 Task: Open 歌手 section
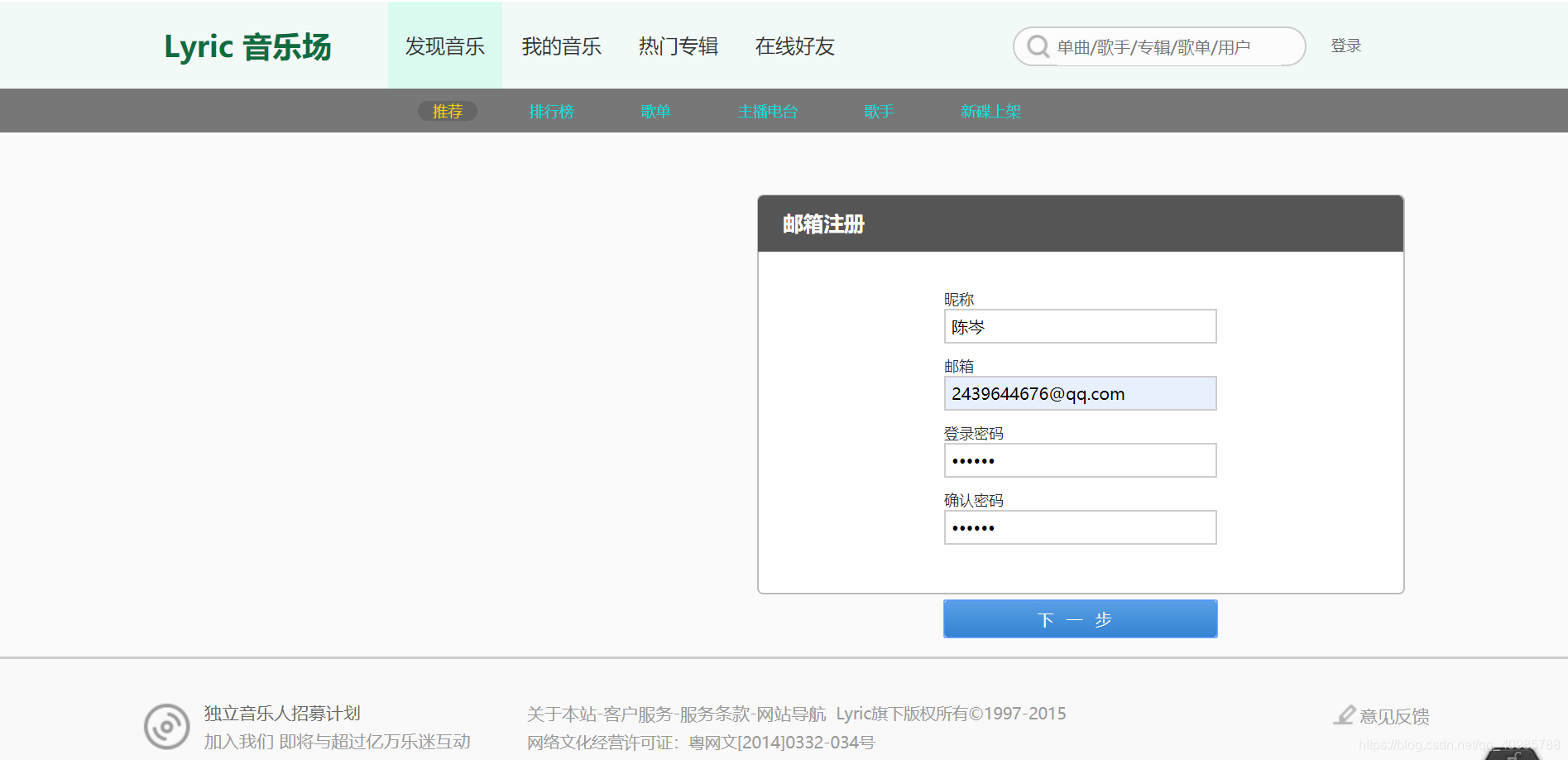880,111
